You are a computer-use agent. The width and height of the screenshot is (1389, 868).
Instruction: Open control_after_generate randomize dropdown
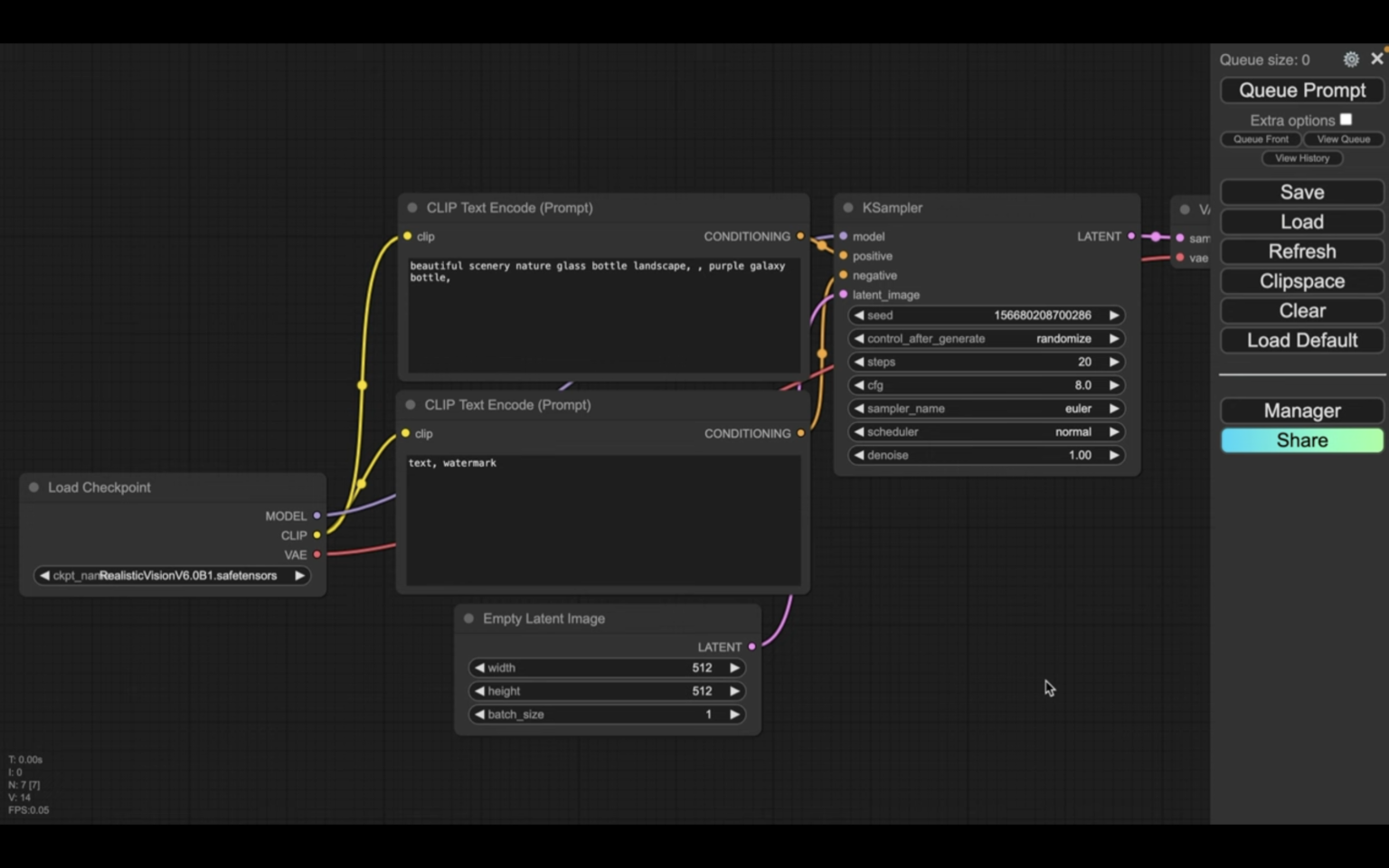point(986,338)
